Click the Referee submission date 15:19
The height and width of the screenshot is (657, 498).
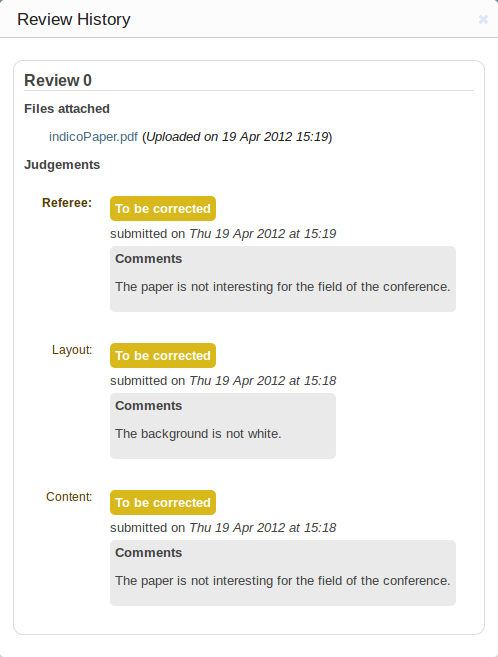point(263,233)
